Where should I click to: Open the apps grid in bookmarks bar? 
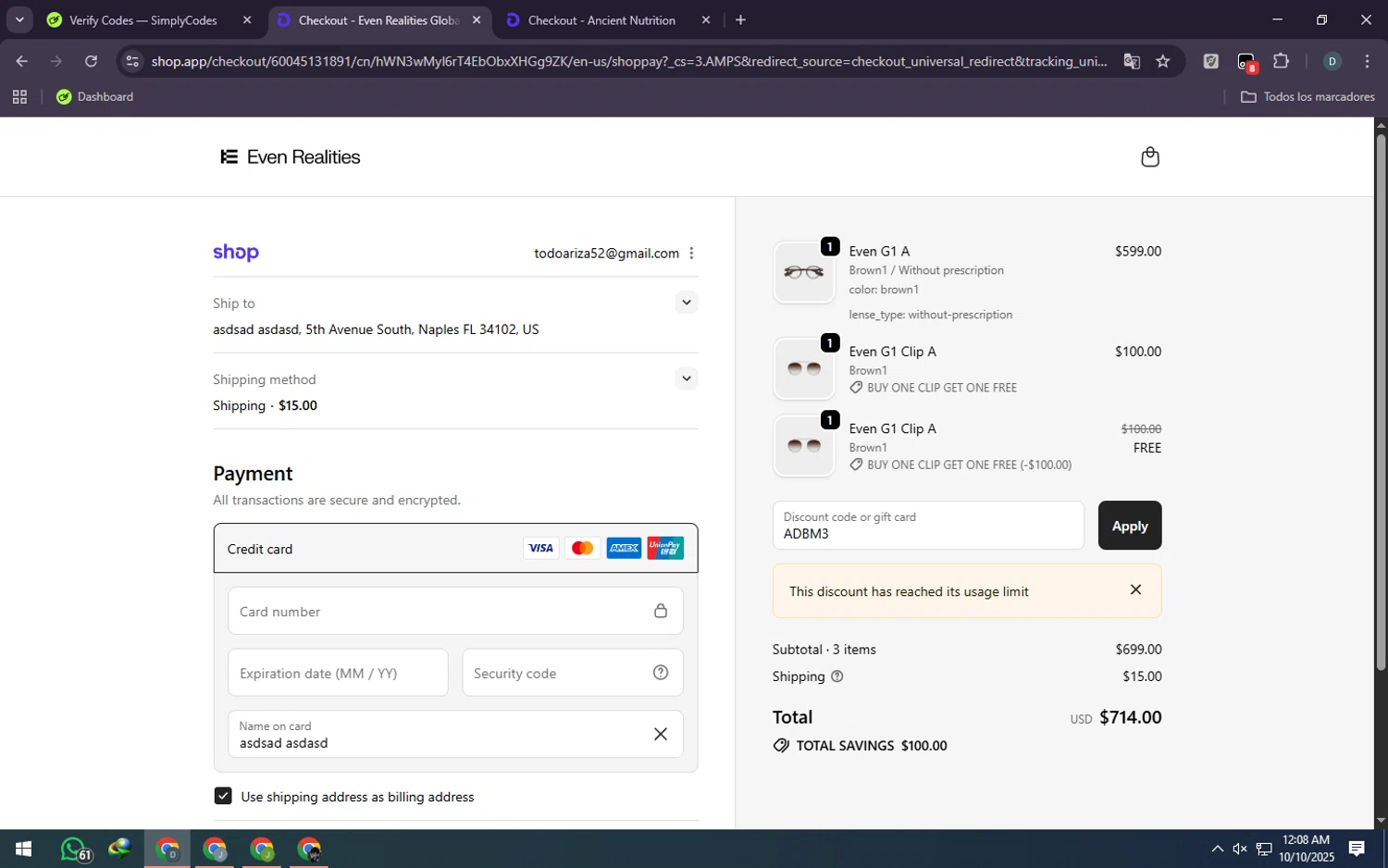pyautogui.click(x=19, y=96)
